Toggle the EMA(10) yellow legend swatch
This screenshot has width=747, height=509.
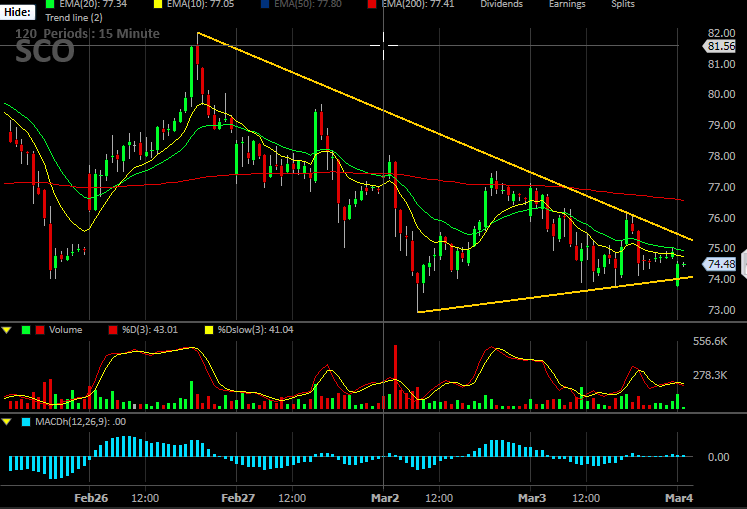[x=158, y=4]
